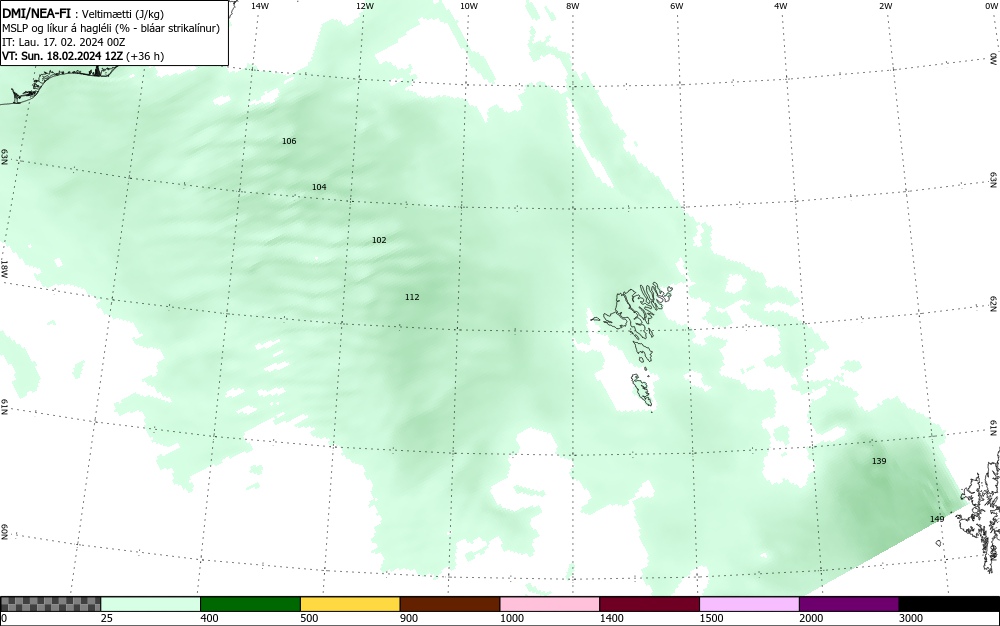Click the black legend swatch above 3000
This screenshot has height=626, width=1000.
[949, 604]
